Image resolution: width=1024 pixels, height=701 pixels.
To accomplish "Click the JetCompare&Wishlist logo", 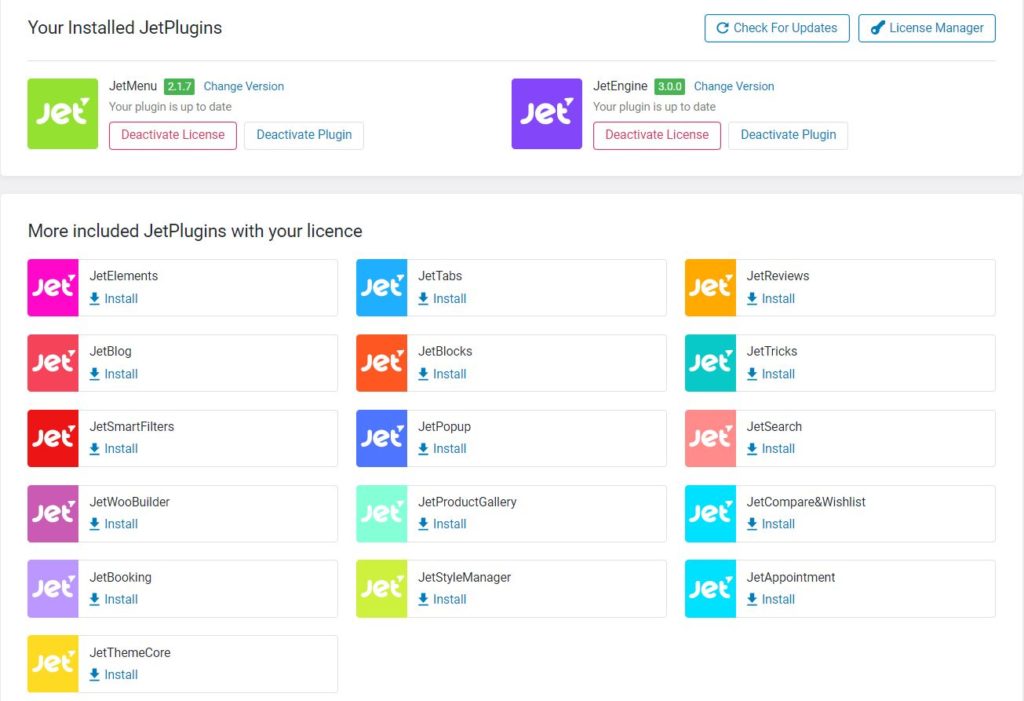I will pos(711,514).
